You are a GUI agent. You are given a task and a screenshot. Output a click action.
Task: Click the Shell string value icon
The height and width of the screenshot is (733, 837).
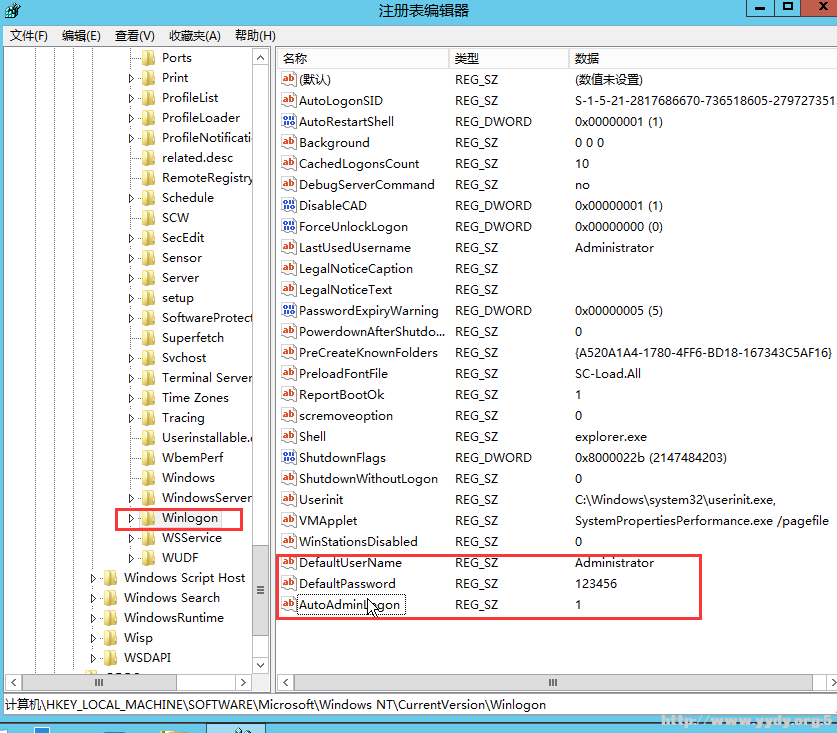click(x=288, y=436)
